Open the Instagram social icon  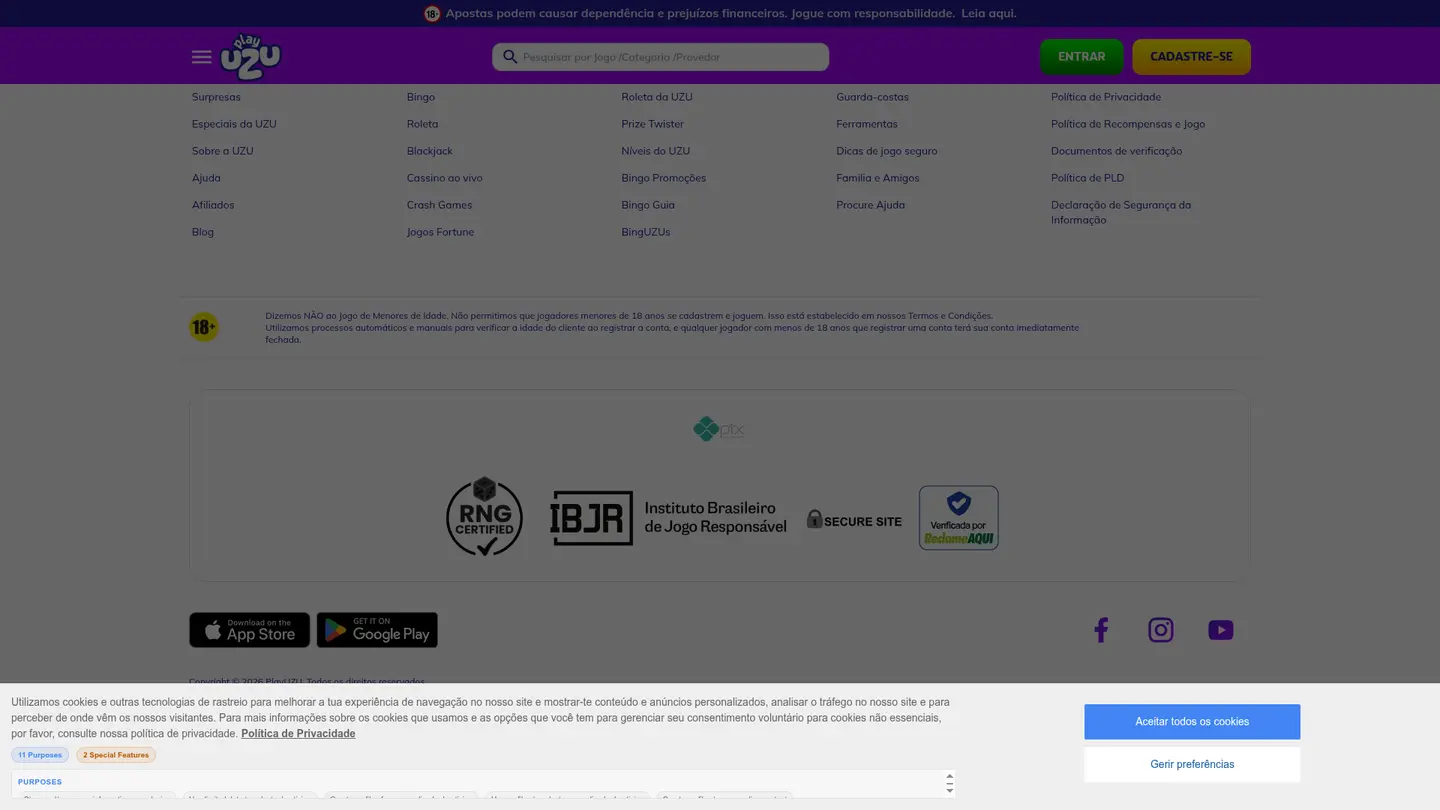pos(1161,630)
